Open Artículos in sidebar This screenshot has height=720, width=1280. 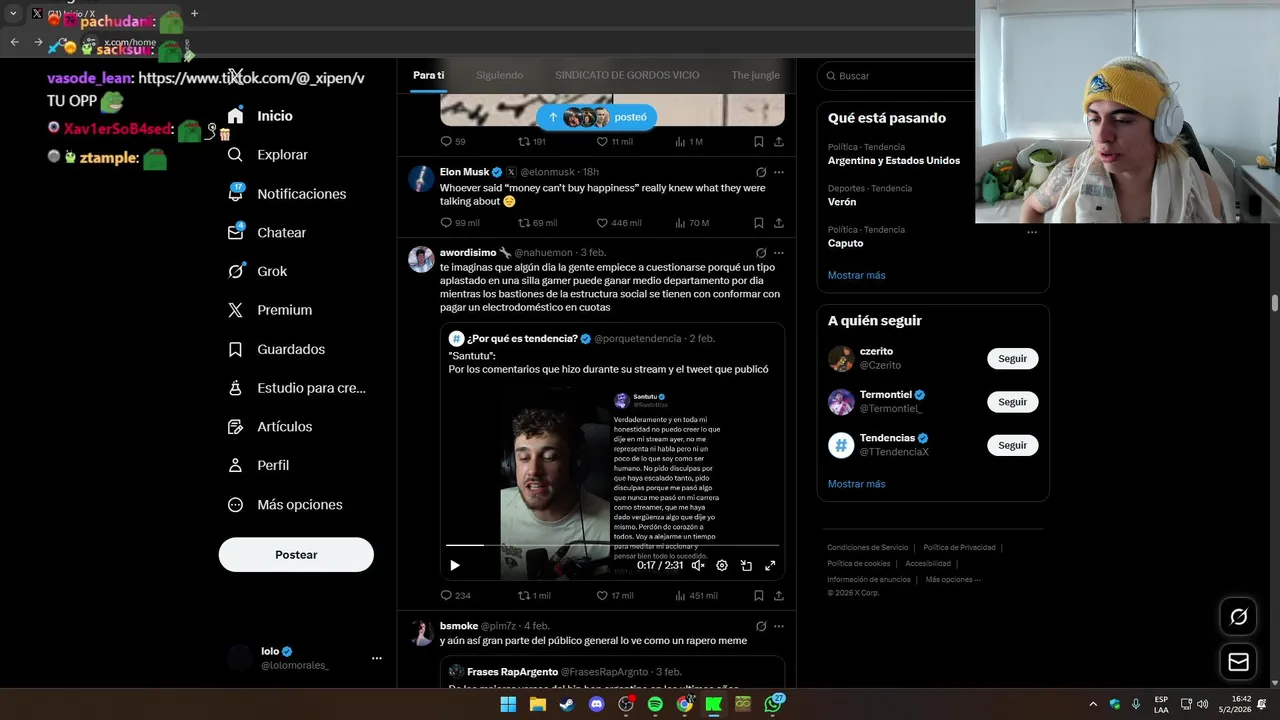(x=269, y=427)
